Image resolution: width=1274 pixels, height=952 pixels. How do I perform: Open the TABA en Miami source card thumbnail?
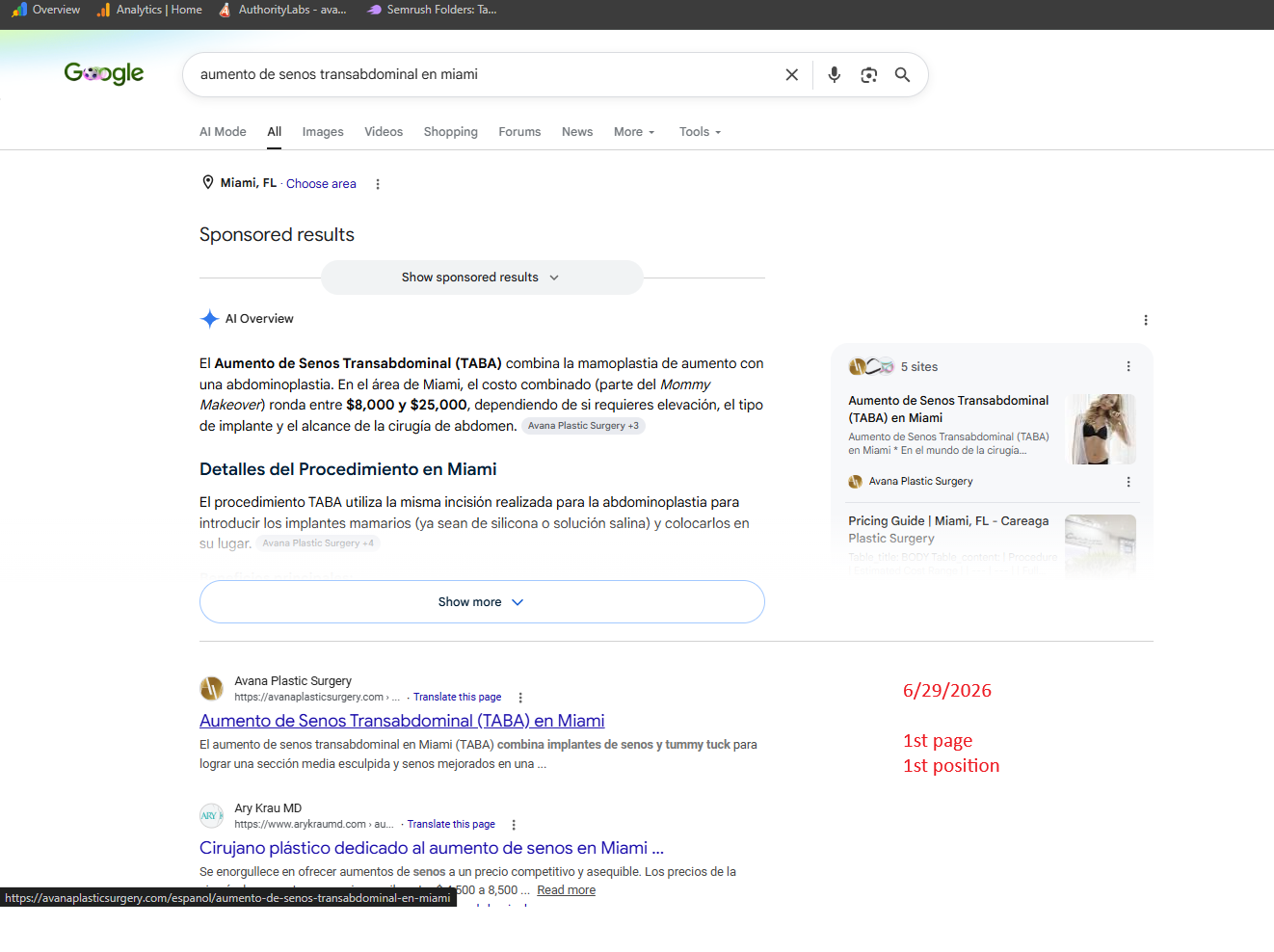click(1101, 429)
